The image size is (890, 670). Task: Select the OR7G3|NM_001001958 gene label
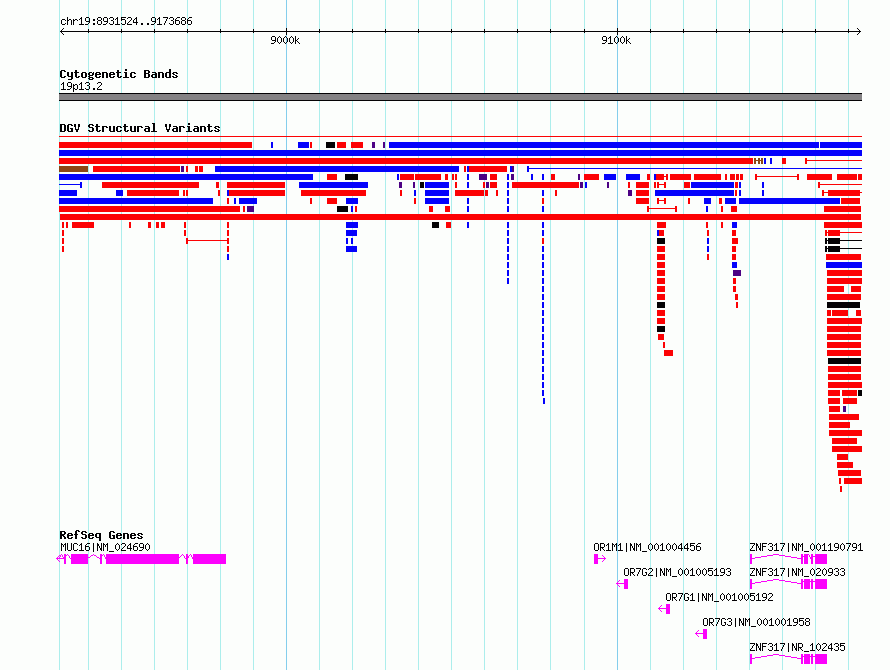pyautogui.click(x=756, y=622)
